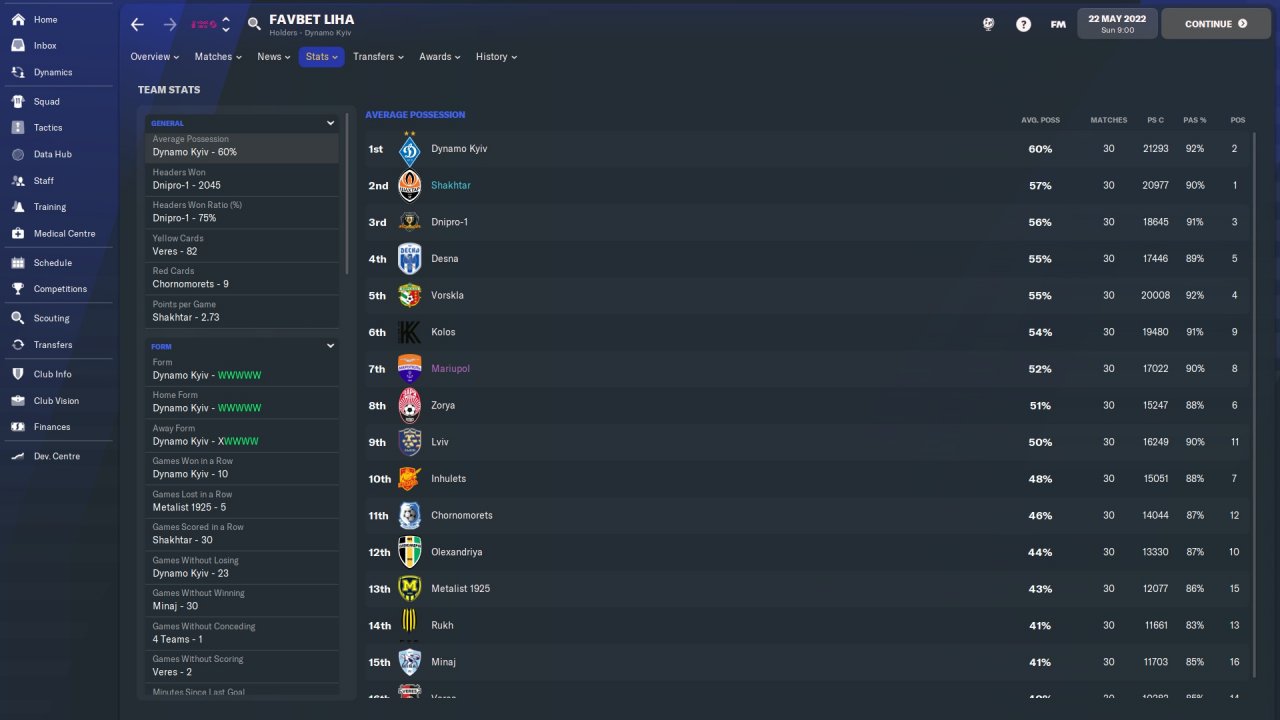The image size is (1280, 720).
Task: Open the Transfers dropdown menu
Action: (378, 57)
